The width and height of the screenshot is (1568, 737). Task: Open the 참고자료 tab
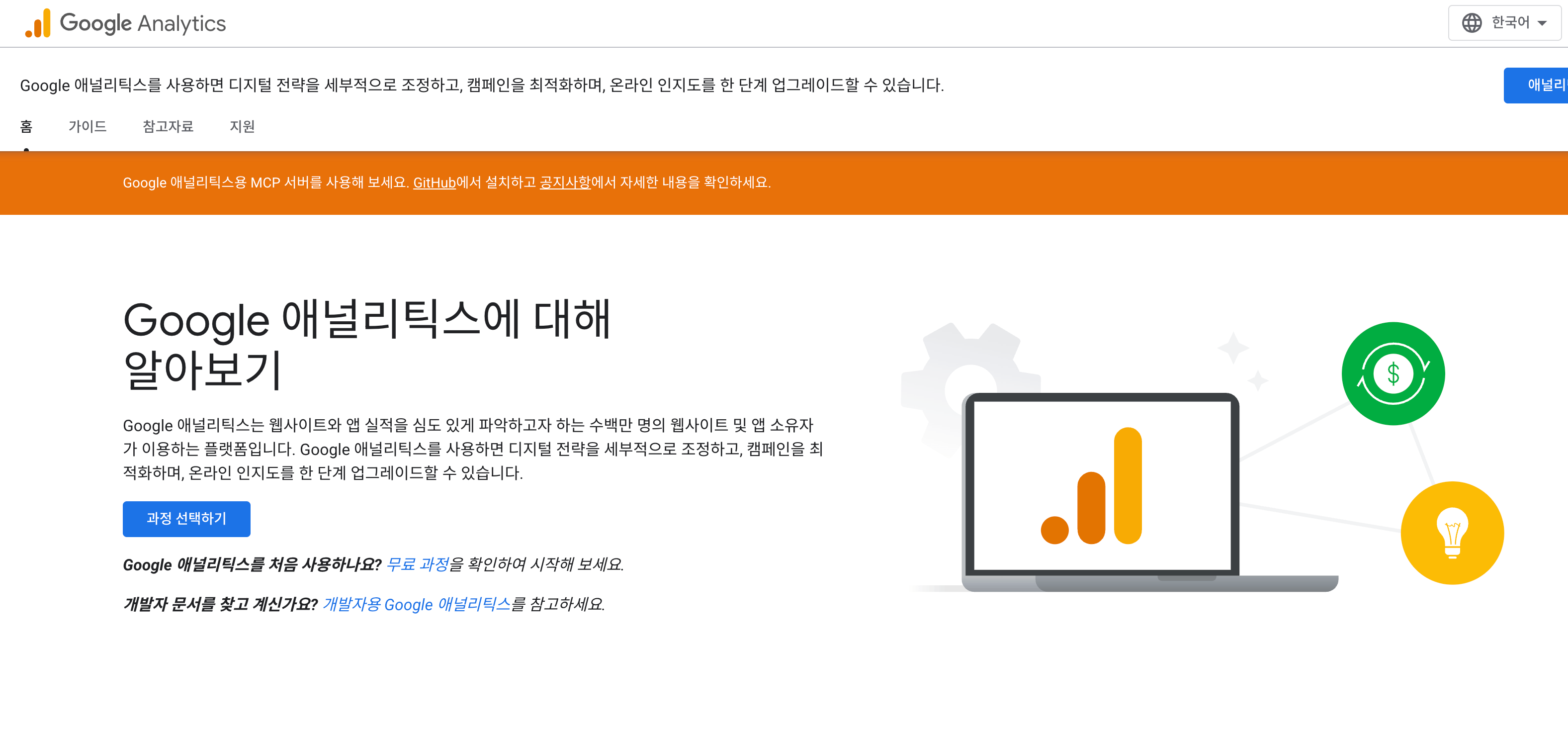click(168, 126)
